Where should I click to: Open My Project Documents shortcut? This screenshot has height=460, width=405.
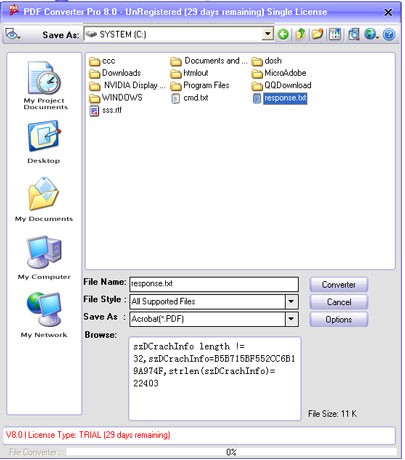coord(45,86)
